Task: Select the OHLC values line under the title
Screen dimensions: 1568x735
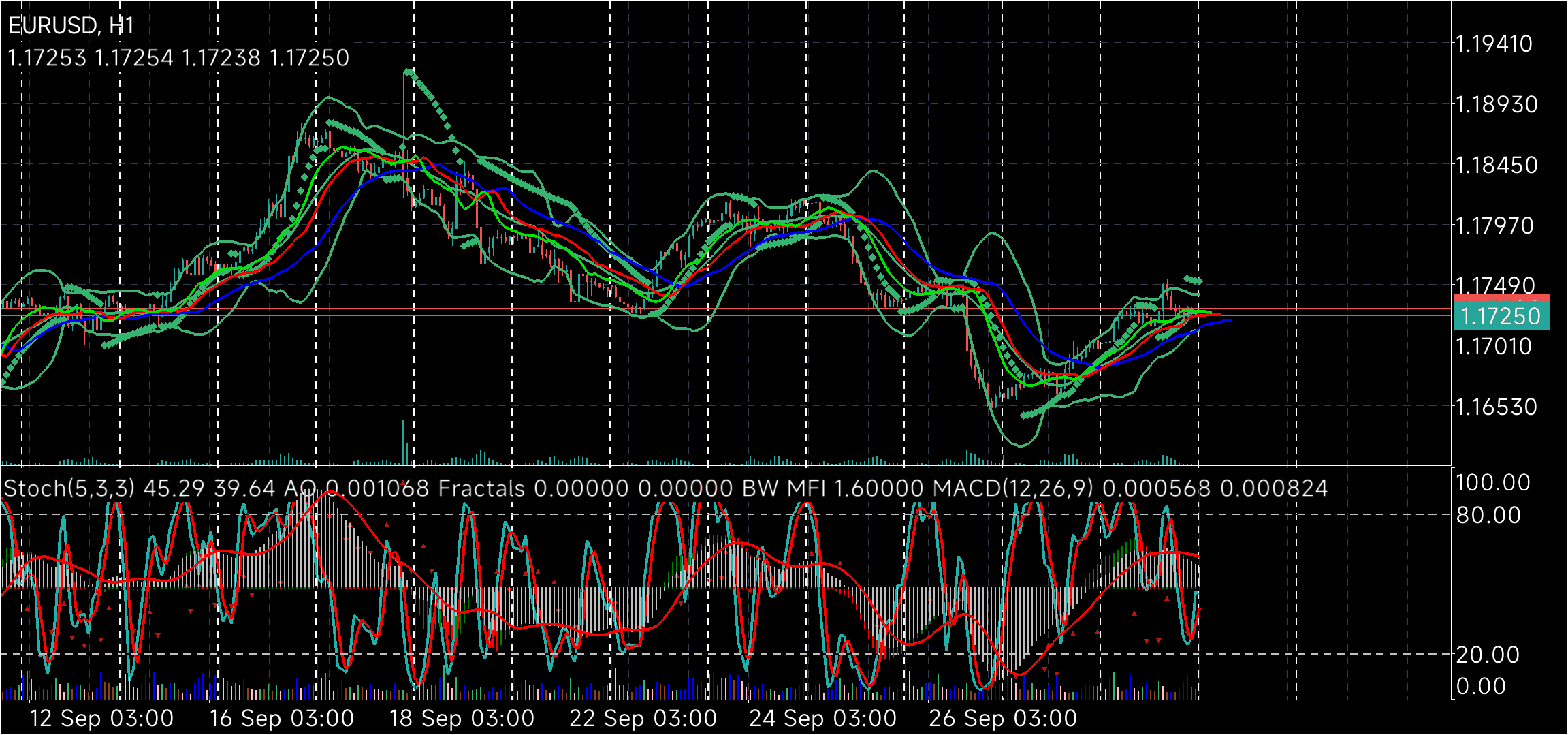Action: pyautogui.click(x=178, y=58)
